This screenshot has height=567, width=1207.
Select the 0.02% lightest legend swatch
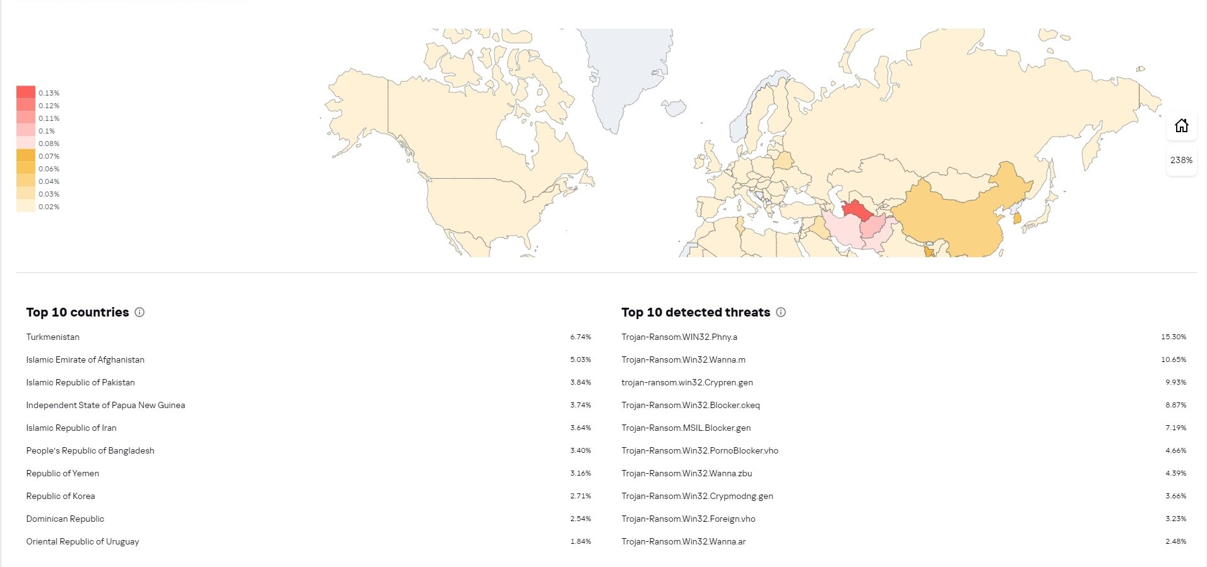coord(26,207)
